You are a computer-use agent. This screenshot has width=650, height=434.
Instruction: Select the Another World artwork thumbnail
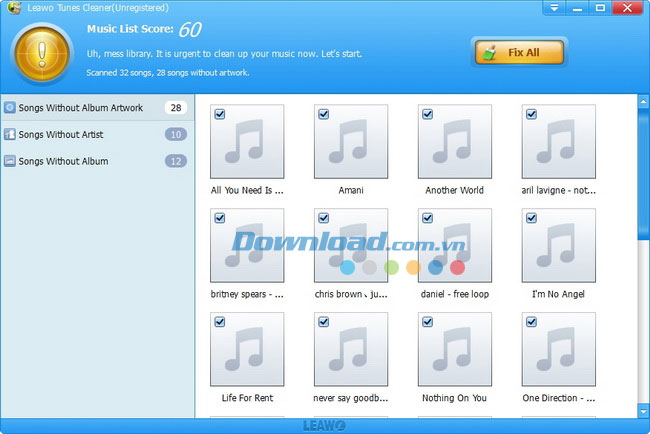tap(455, 141)
